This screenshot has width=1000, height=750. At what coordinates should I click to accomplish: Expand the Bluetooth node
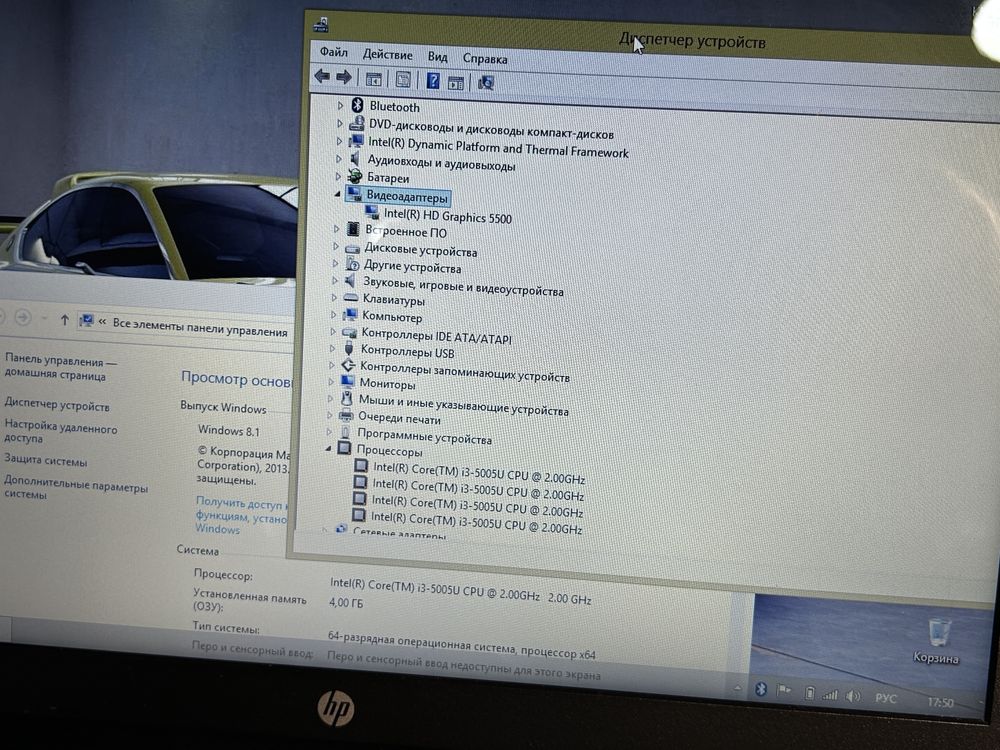click(340, 105)
